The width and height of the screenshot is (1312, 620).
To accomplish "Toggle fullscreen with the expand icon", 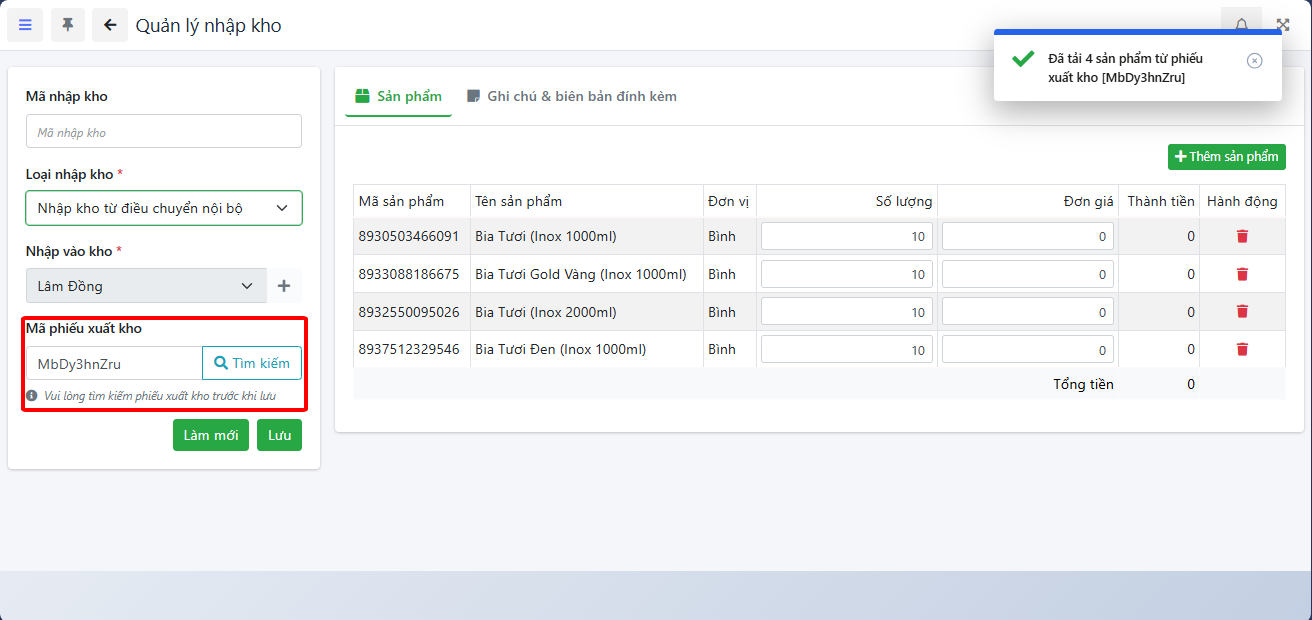I will (x=1283, y=25).
